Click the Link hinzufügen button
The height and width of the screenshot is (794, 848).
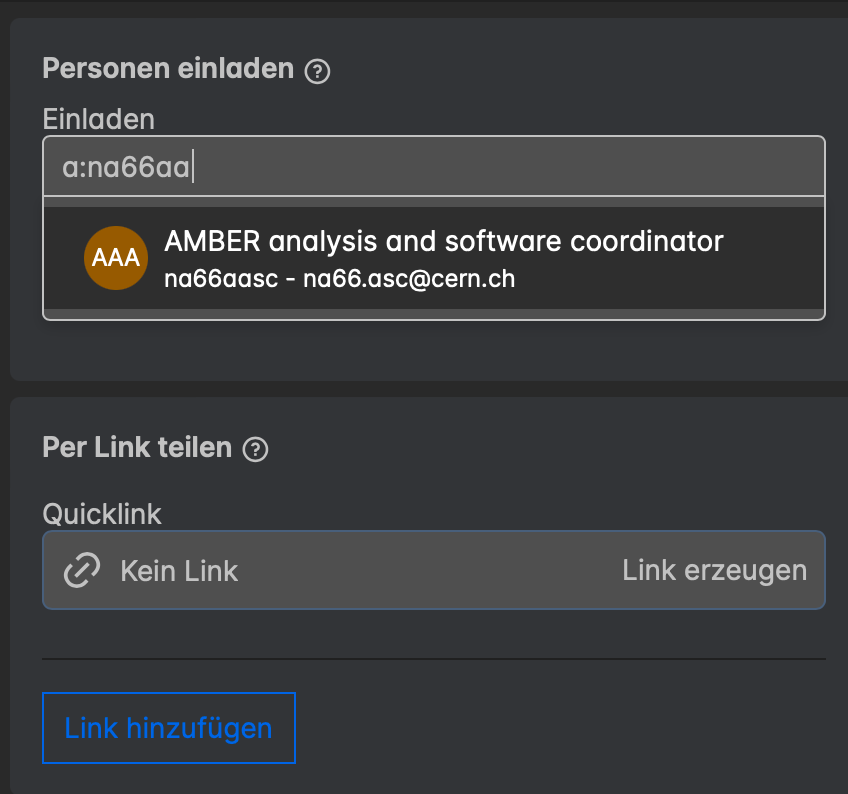[x=168, y=727]
